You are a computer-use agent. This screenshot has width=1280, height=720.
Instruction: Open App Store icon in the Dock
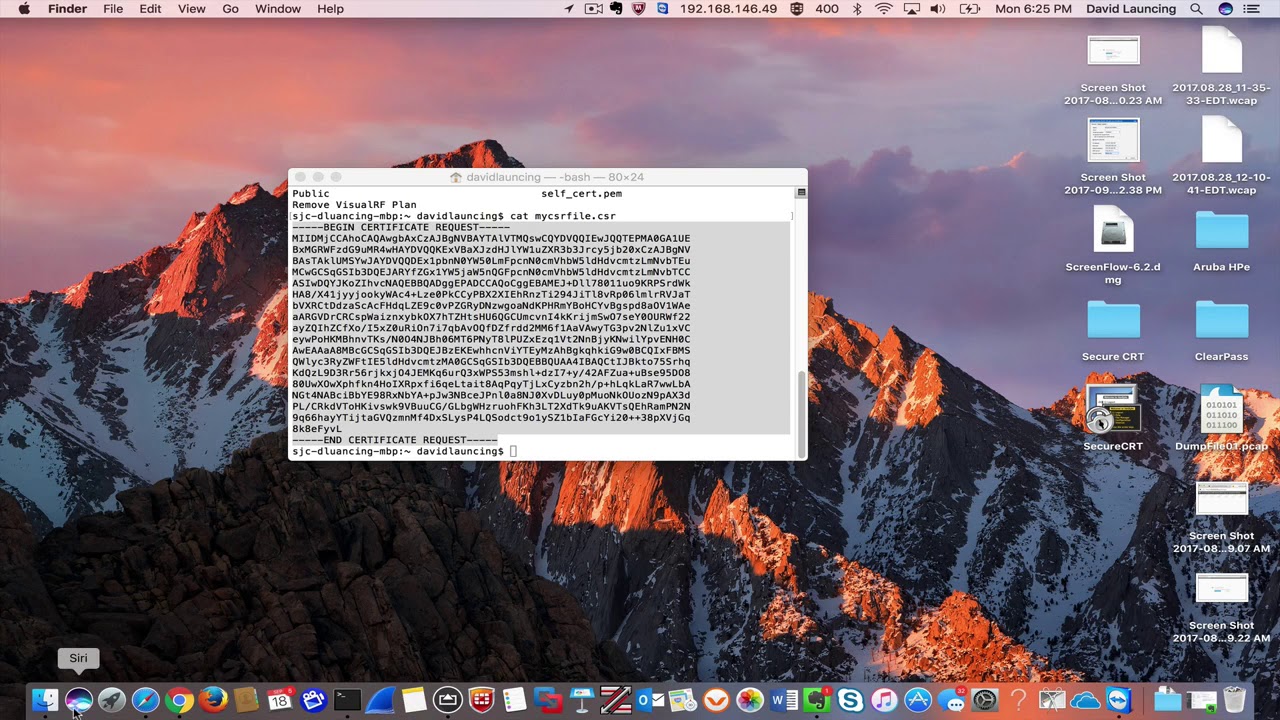[x=918, y=700]
